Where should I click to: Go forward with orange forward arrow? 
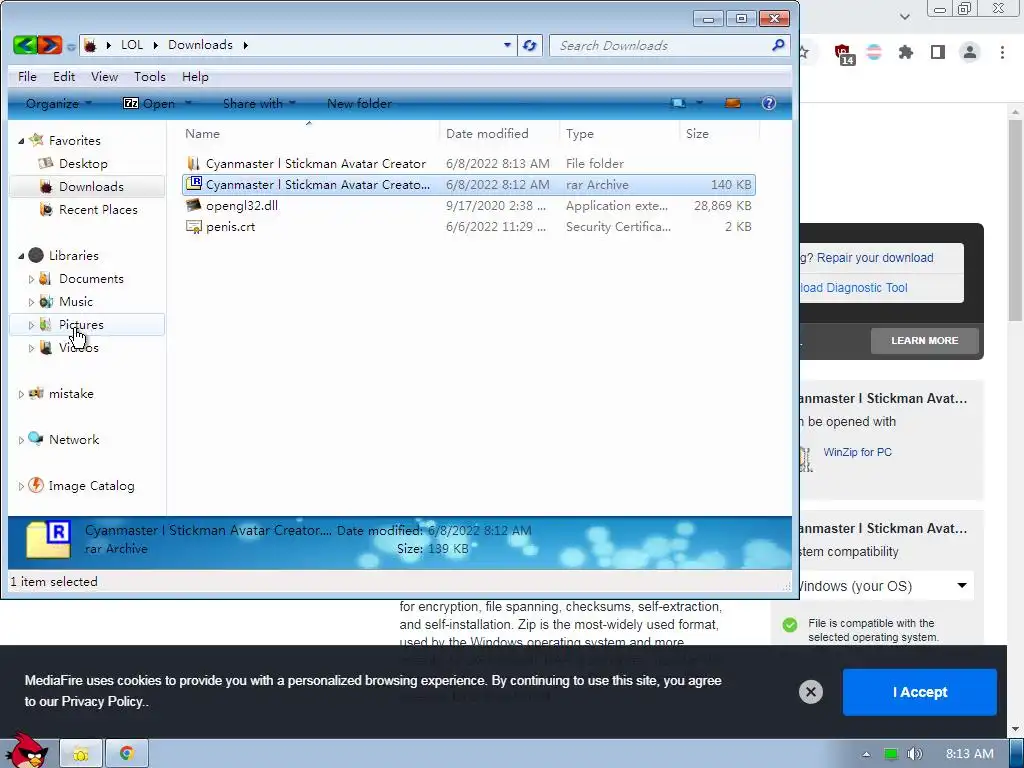click(x=50, y=45)
